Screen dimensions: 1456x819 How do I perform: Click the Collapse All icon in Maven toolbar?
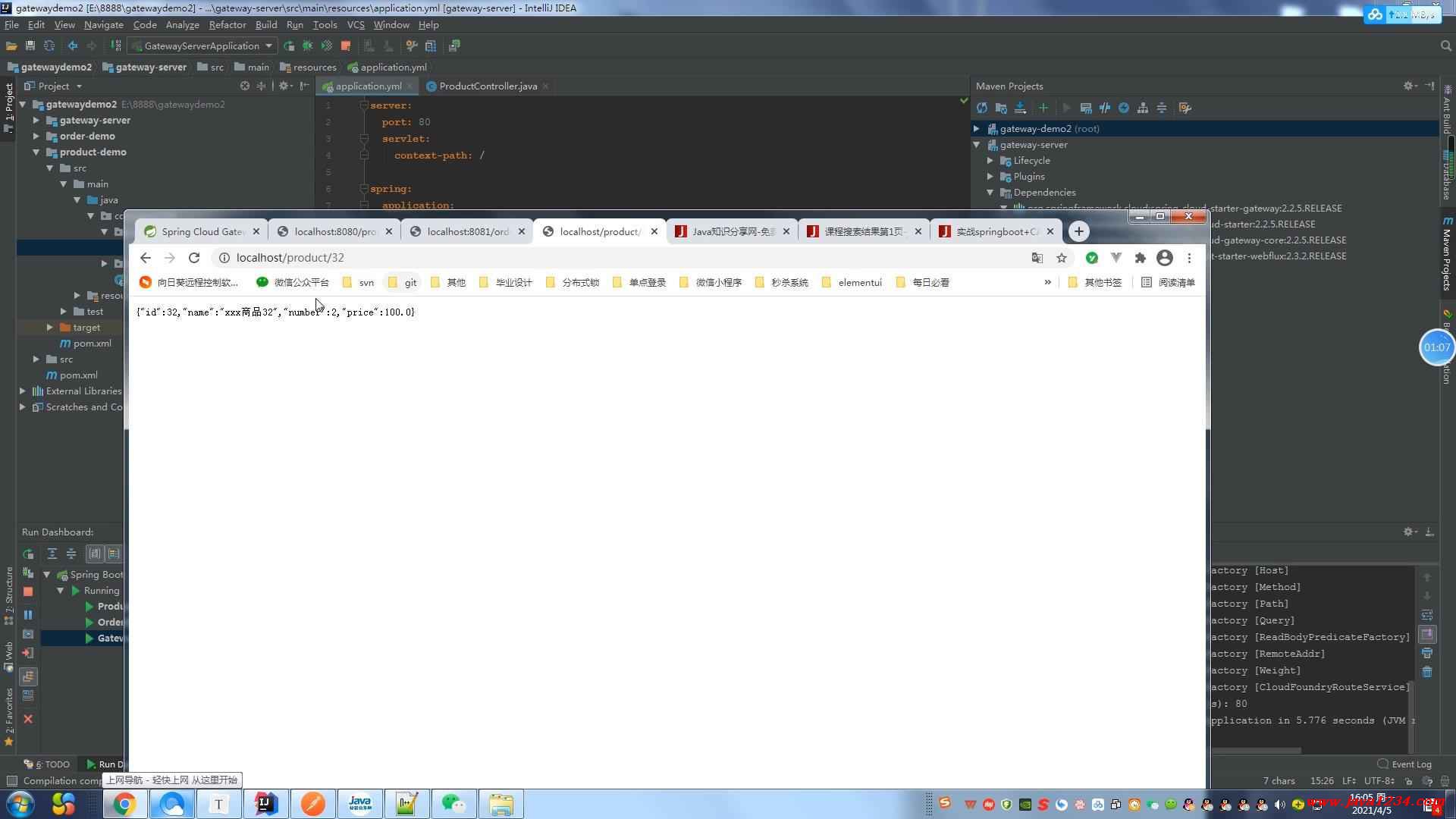(1161, 108)
